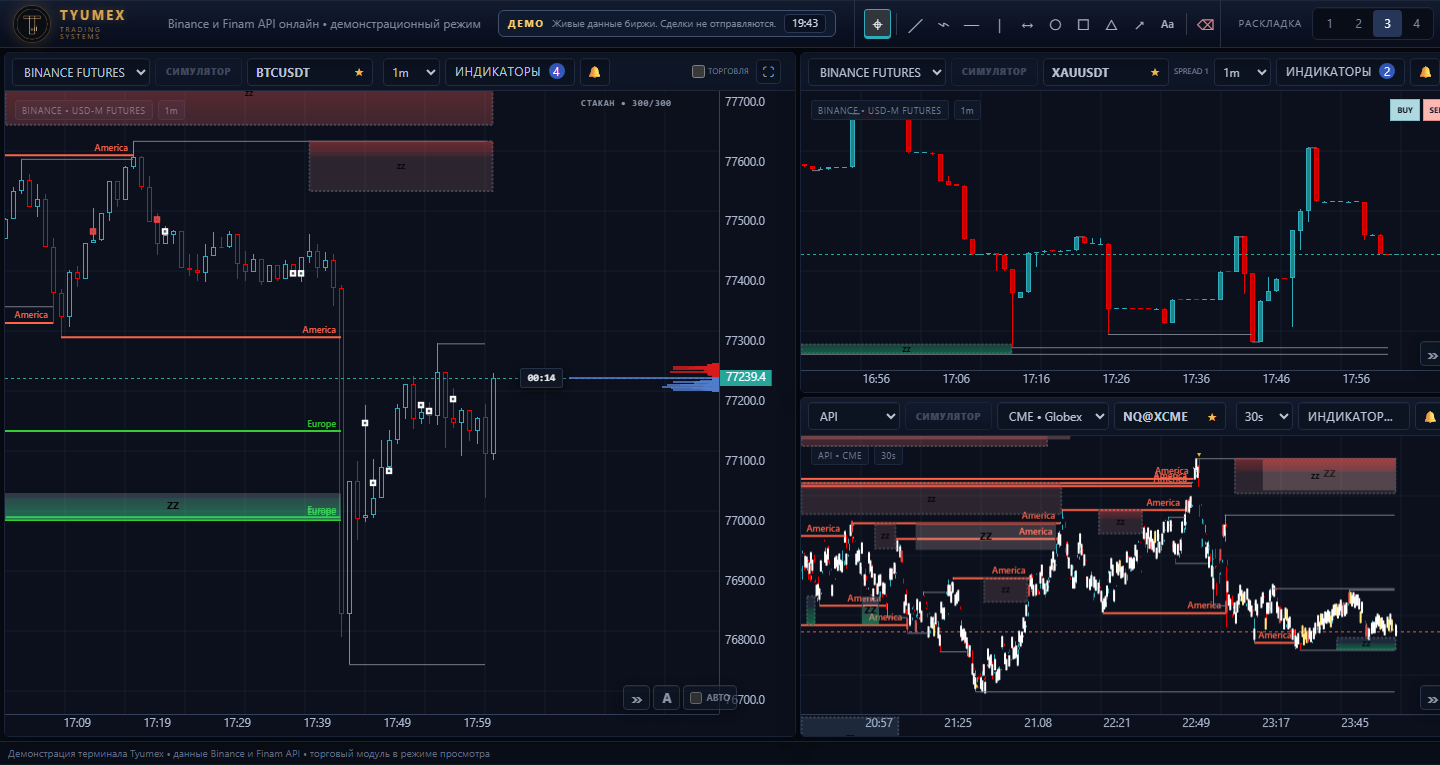Activate the Aa text annotation tool

[1167, 25]
